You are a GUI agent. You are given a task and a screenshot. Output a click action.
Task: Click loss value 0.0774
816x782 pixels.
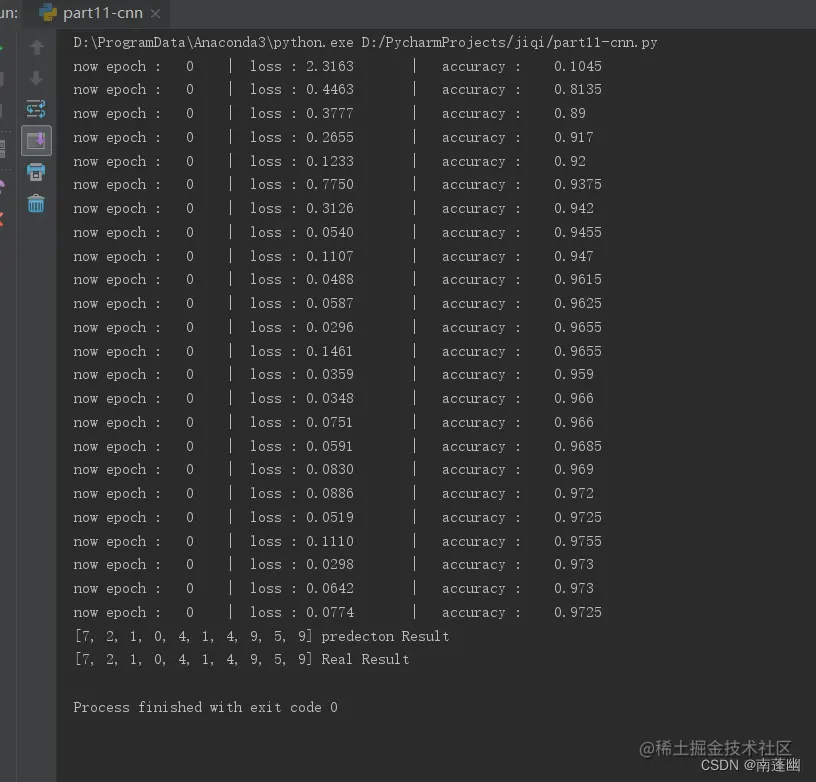pyautogui.click(x=330, y=612)
